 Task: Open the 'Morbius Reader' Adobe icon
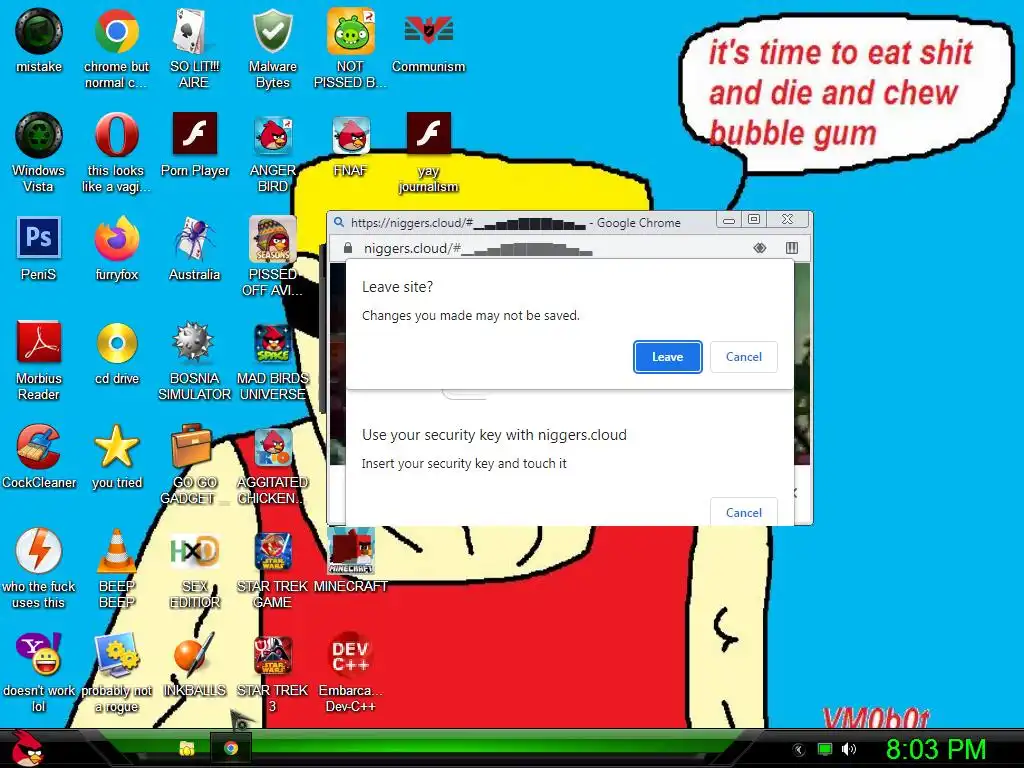[39, 342]
